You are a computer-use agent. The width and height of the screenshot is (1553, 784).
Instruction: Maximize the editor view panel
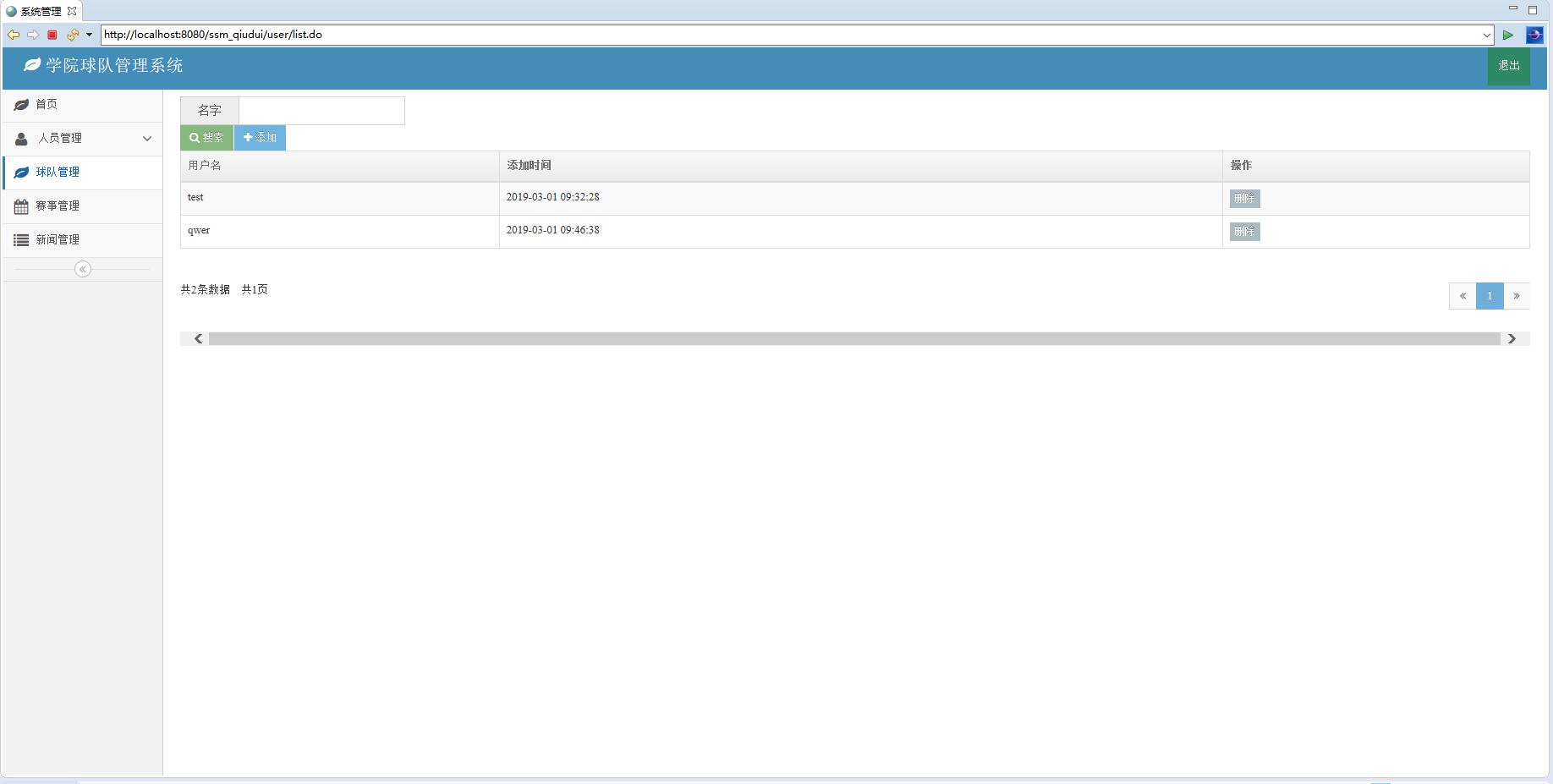click(1533, 10)
